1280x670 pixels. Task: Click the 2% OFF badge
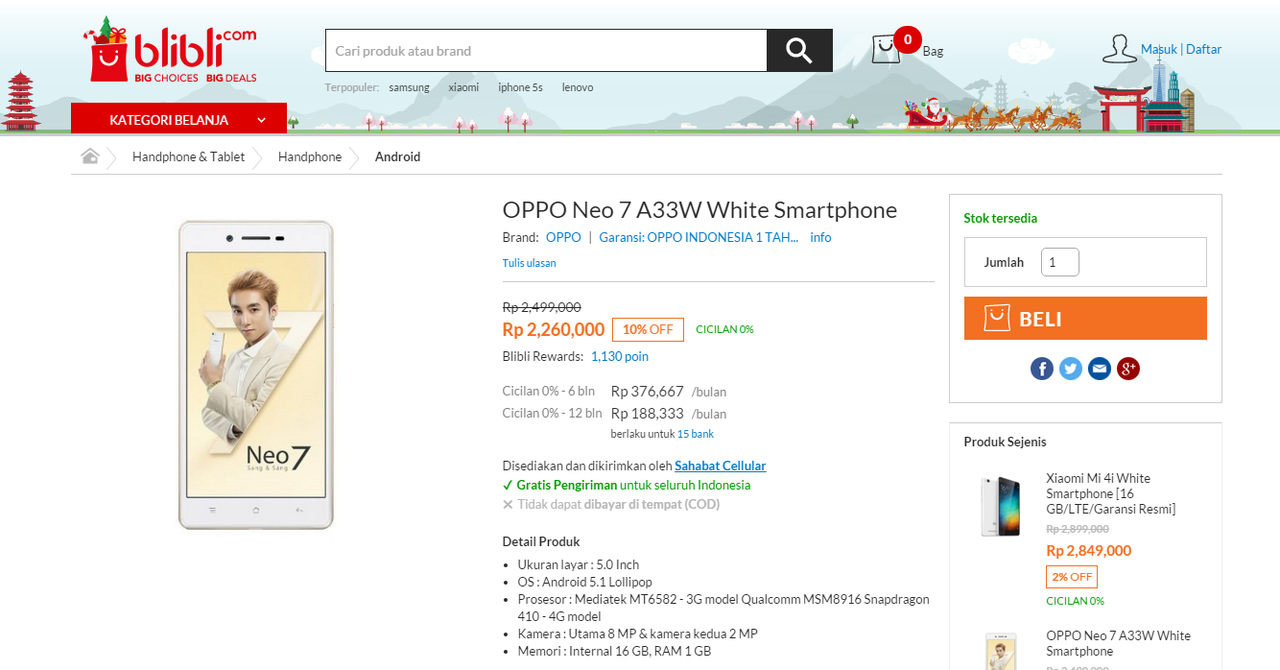pyautogui.click(x=1072, y=577)
